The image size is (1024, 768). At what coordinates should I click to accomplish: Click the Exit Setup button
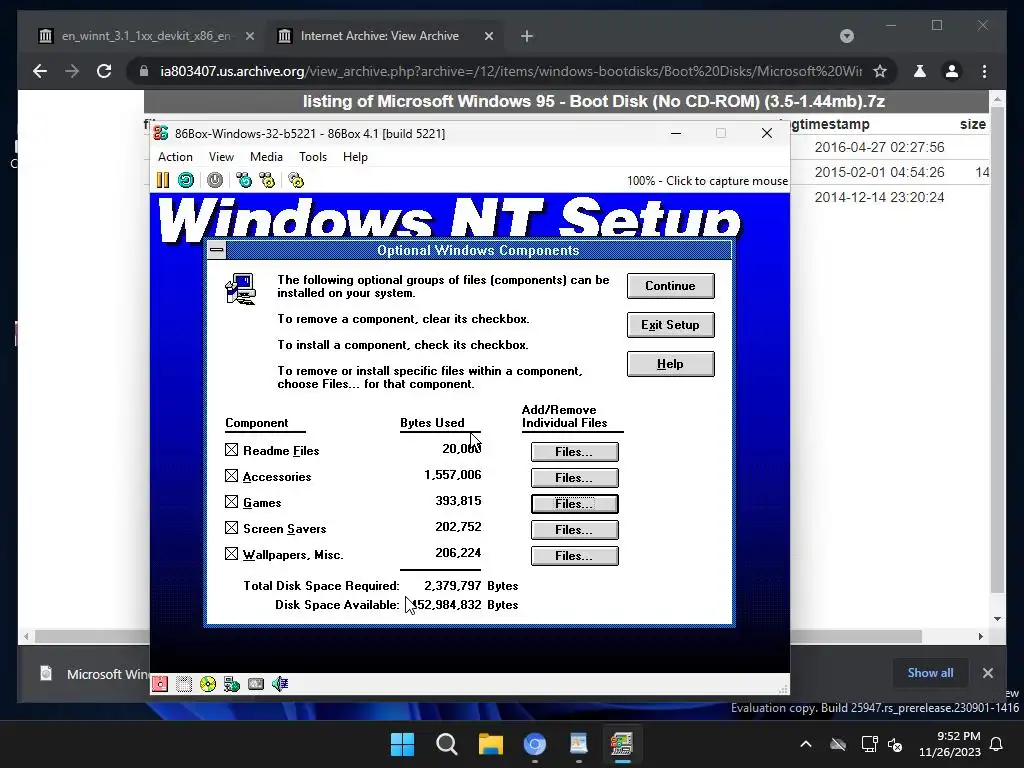(671, 325)
